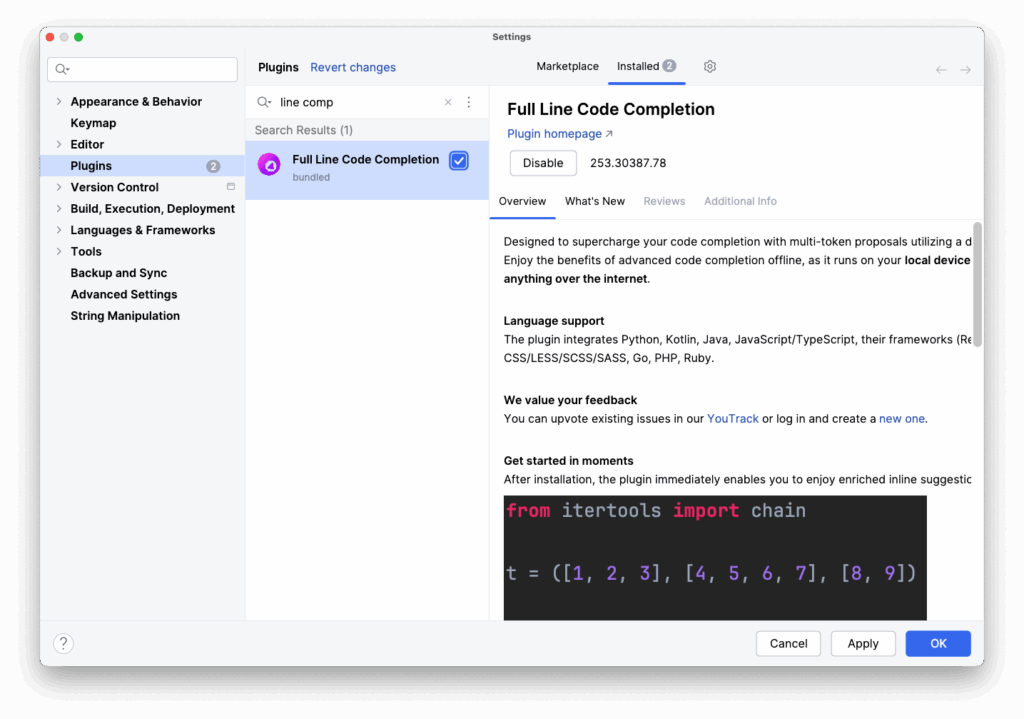Click the Revert changes link
1024x719 pixels.
[x=352, y=67]
